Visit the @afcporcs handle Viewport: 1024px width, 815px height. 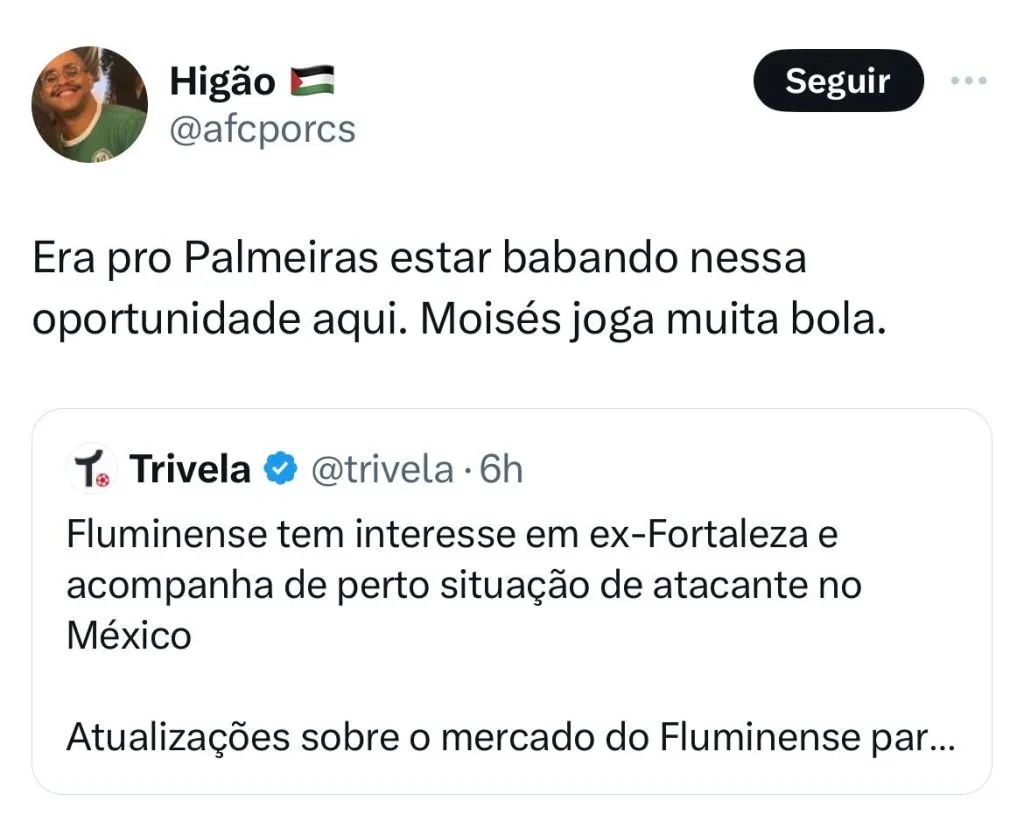[x=262, y=129]
